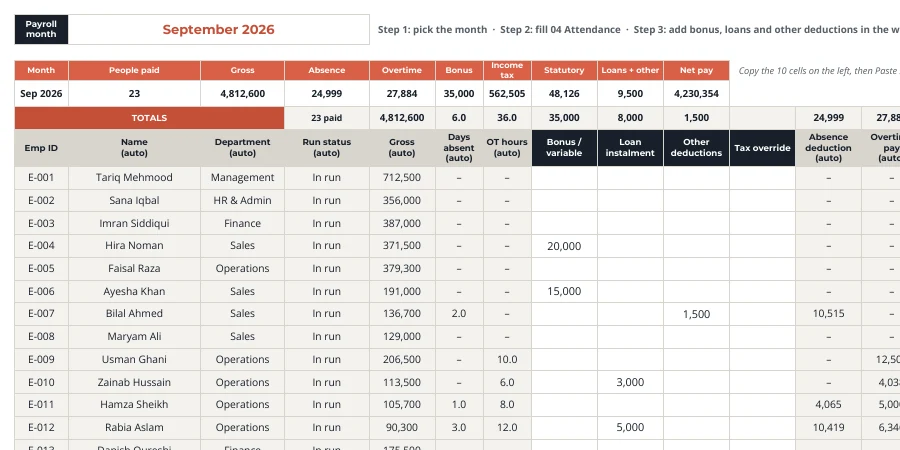Click gross amount 712,500

click(402, 178)
